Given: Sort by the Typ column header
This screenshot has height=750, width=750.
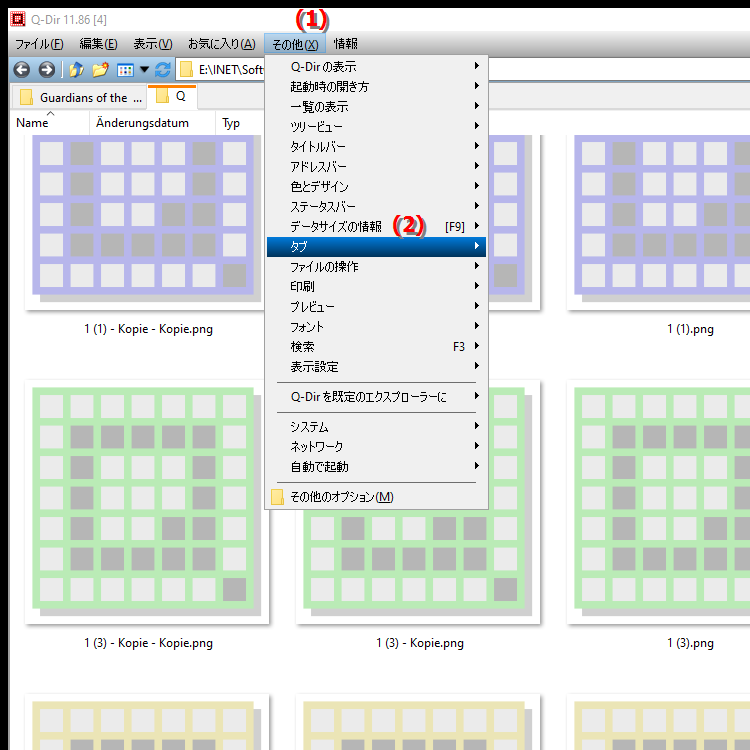Looking at the screenshot, I should (231, 123).
